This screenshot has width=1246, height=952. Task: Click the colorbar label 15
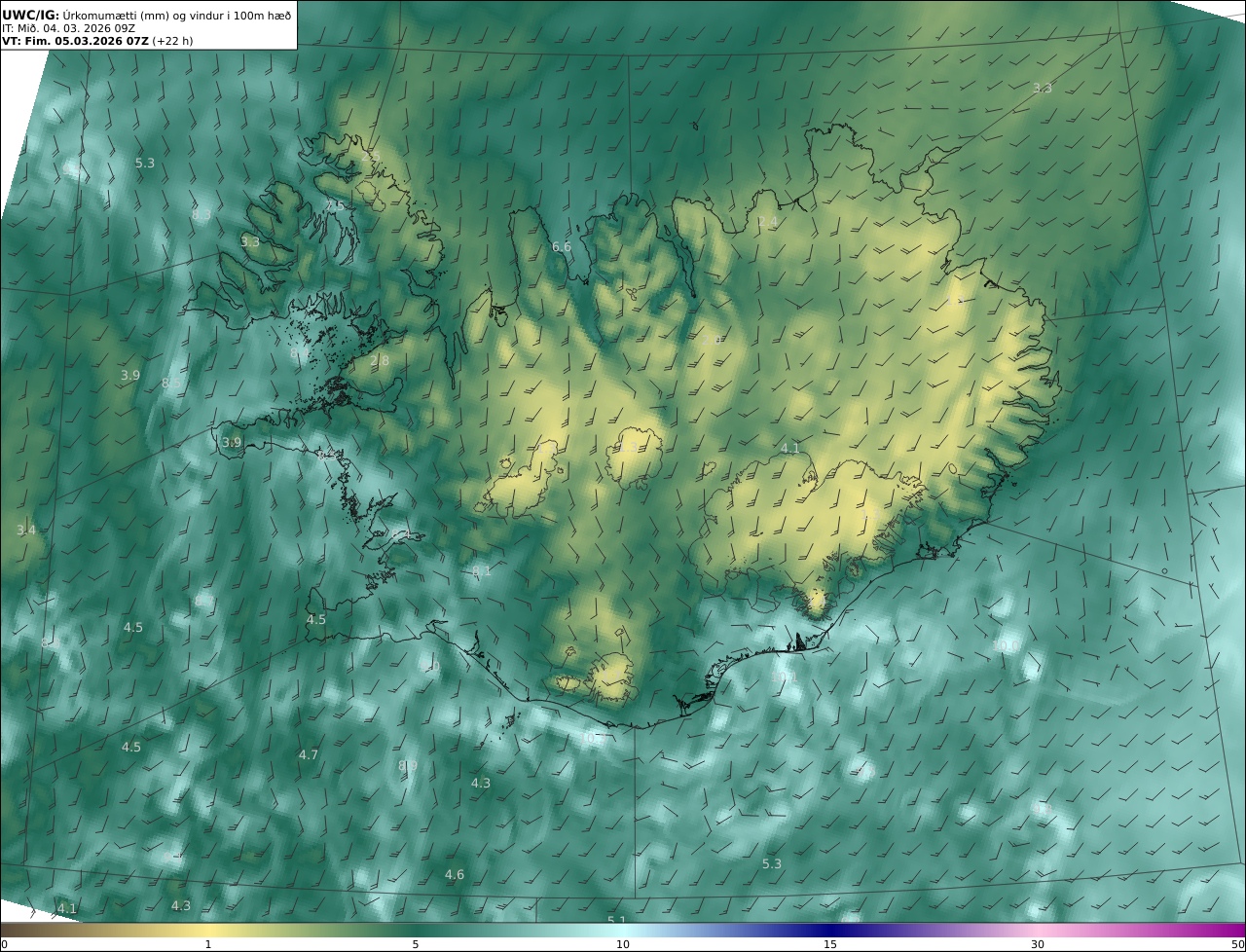click(830, 944)
